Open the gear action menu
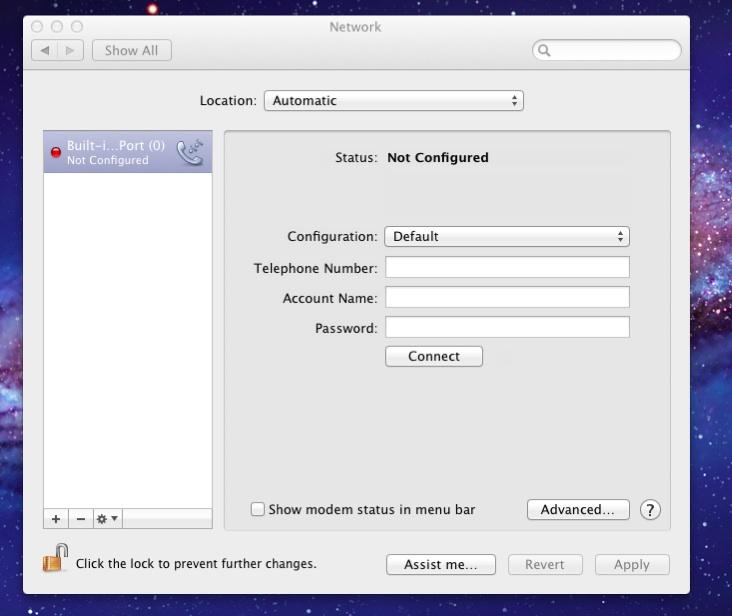The width and height of the screenshot is (732, 616). 106,519
